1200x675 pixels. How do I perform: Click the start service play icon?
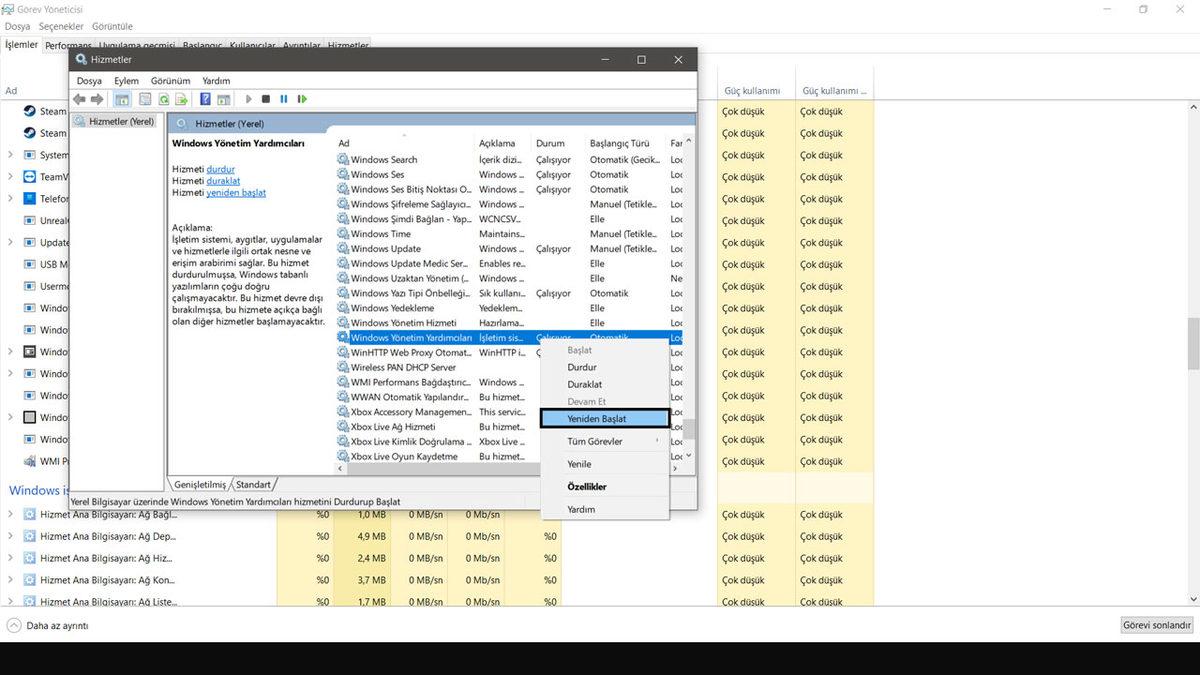[248, 98]
